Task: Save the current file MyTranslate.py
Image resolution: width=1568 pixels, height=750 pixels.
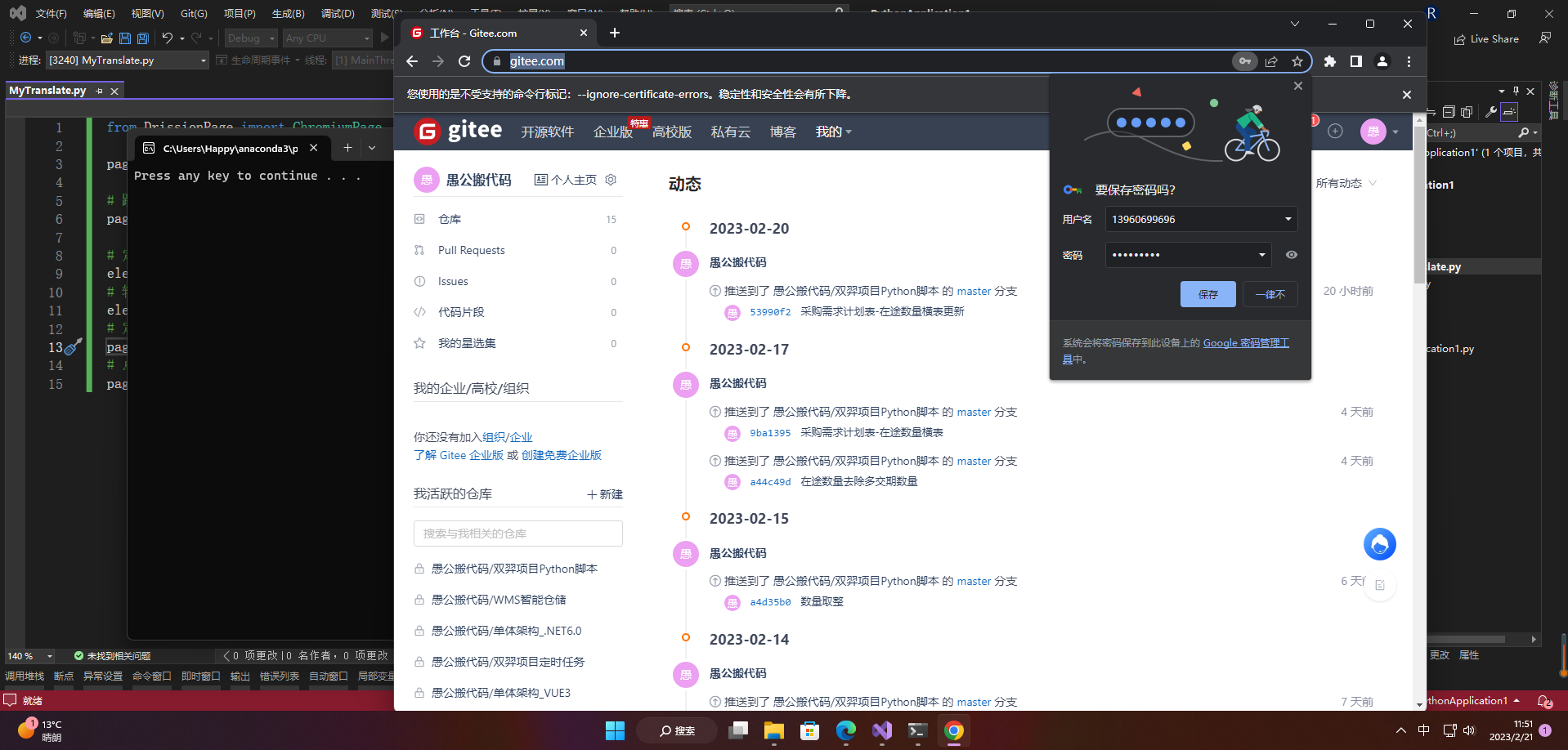Action: 124,38
